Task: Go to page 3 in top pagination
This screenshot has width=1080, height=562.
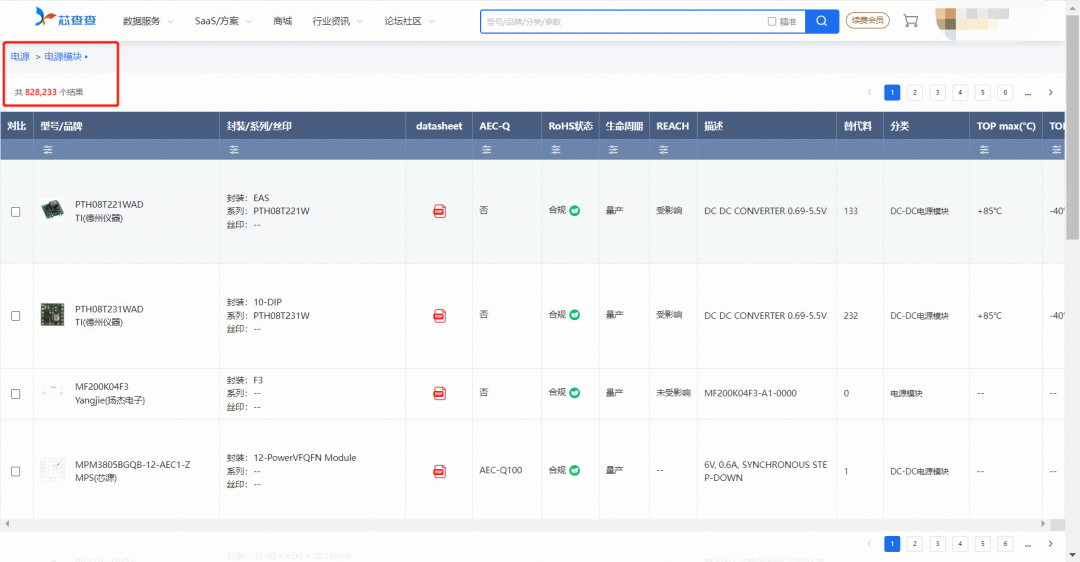Action: click(x=937, y=92)
